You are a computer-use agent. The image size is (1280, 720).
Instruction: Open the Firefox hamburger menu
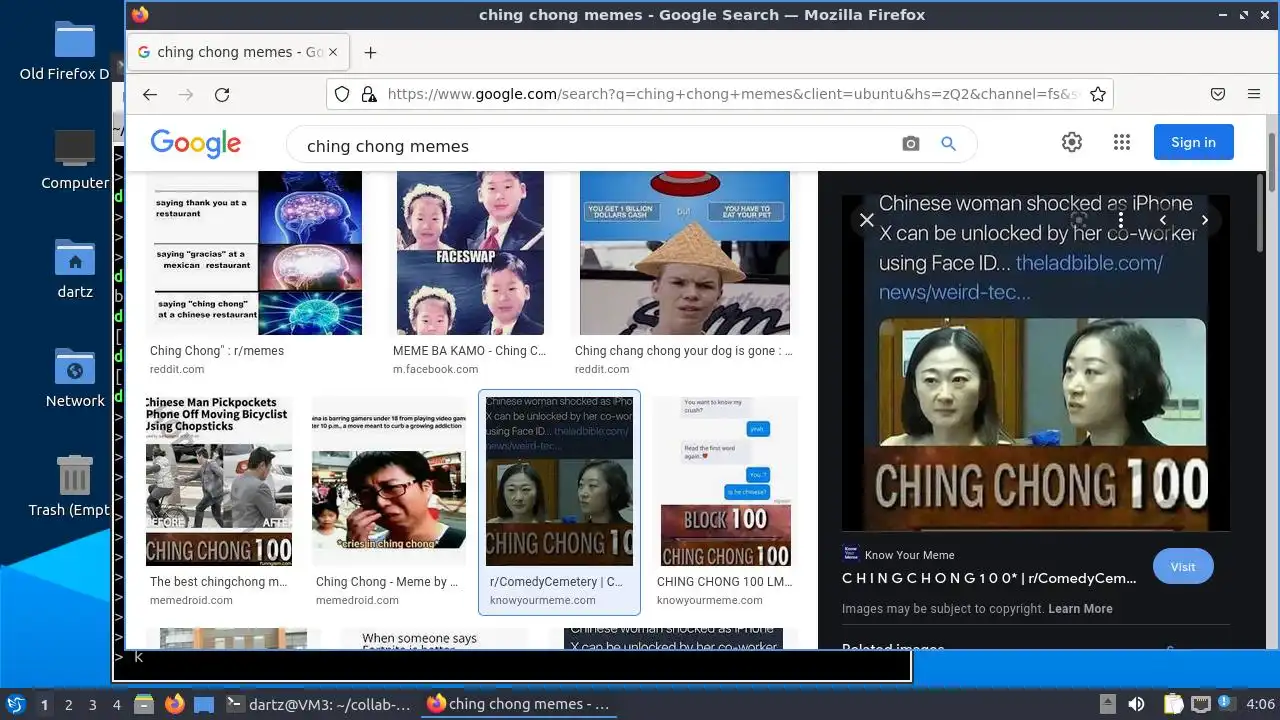[1254, 94]
